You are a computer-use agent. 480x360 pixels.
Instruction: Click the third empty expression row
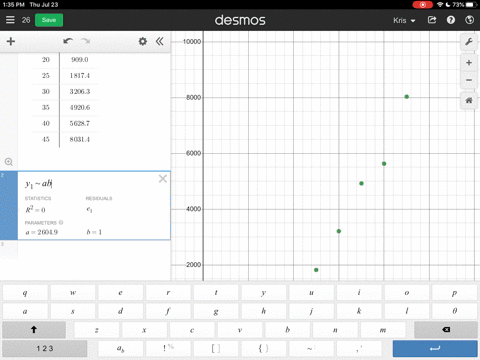pyautogui.click(x=85, y=250)
